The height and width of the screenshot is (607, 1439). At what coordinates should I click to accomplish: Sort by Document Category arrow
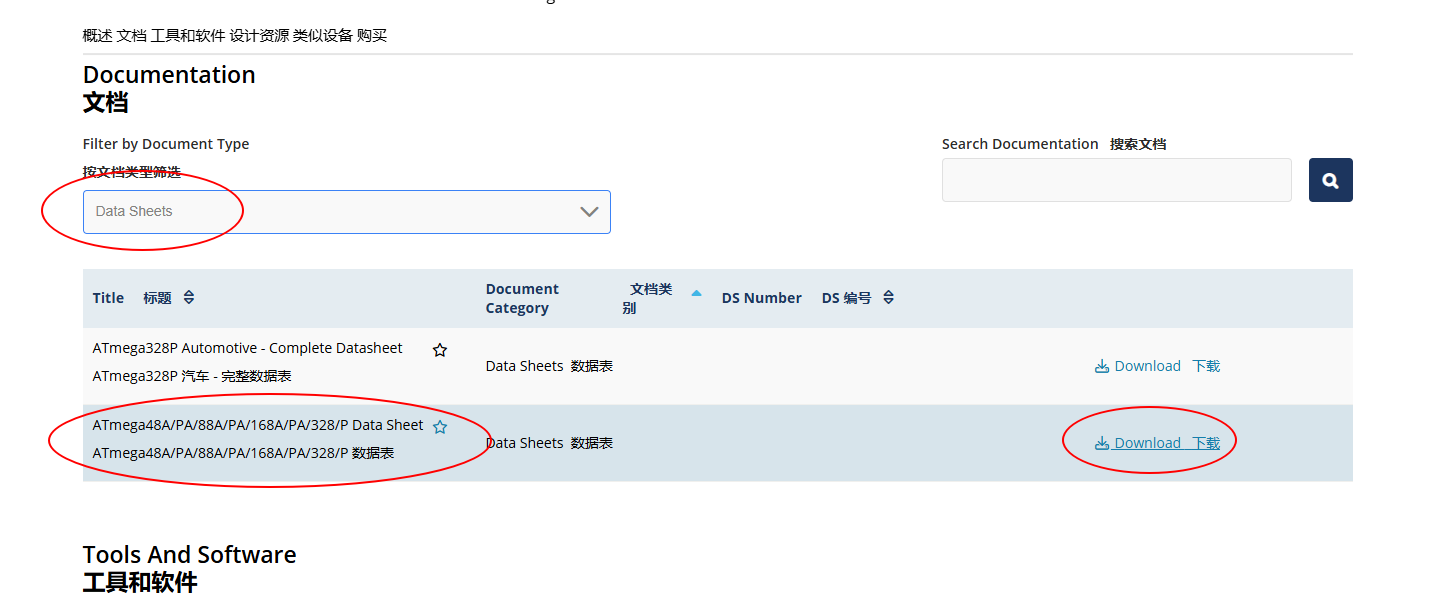tap(697, 294)
